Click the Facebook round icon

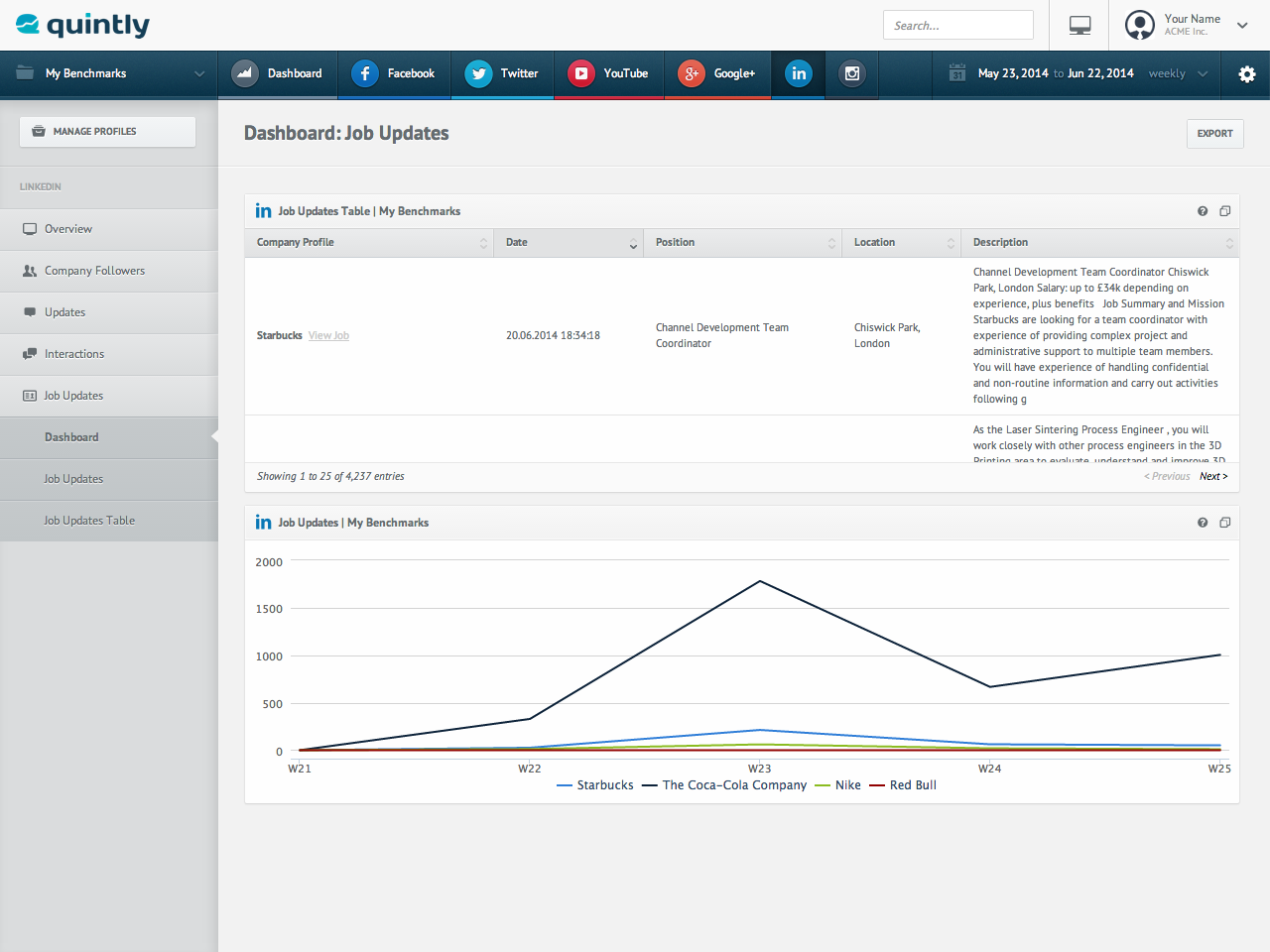tap(365, 73)
